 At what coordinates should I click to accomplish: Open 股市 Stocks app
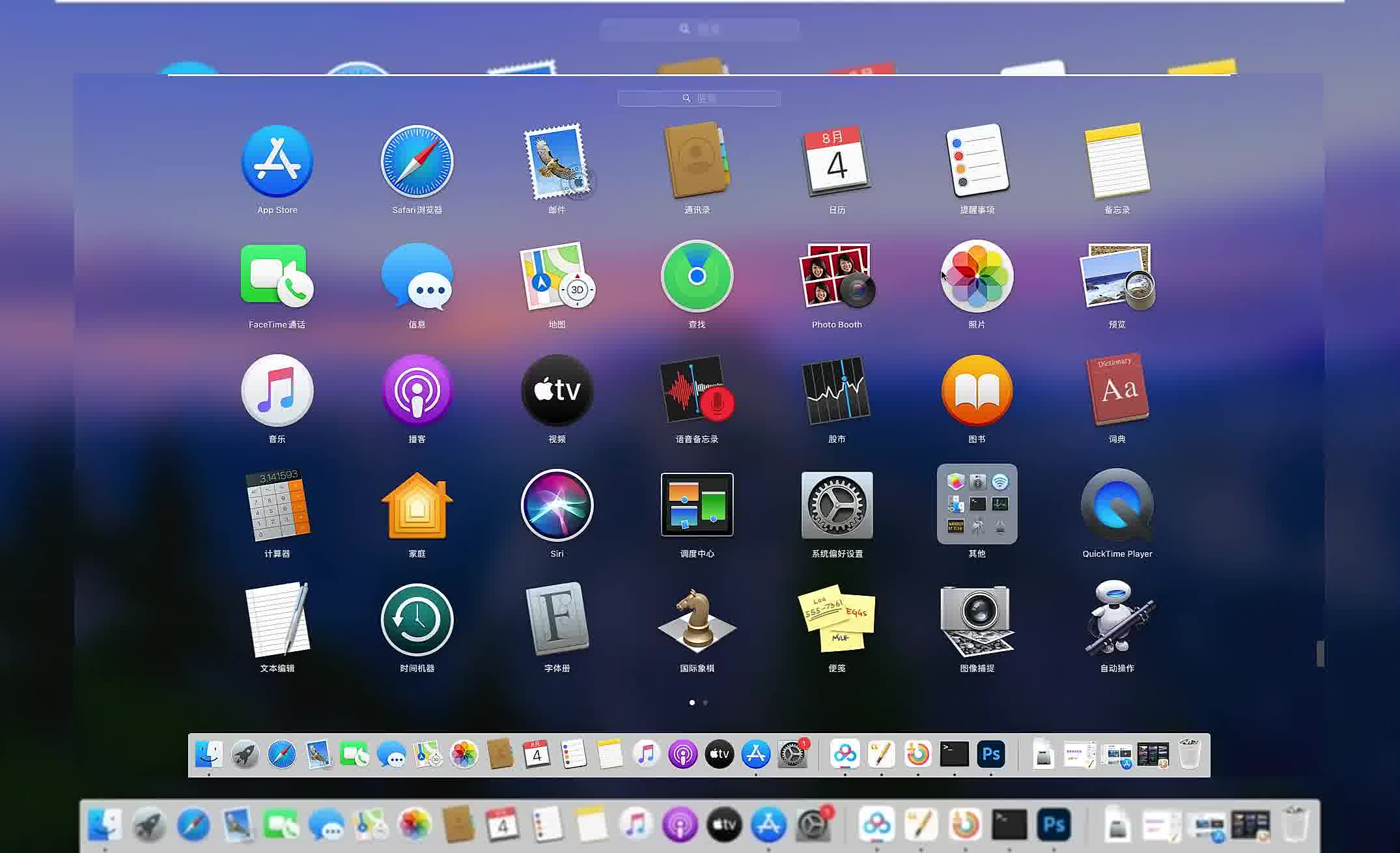tap(837, 391)
